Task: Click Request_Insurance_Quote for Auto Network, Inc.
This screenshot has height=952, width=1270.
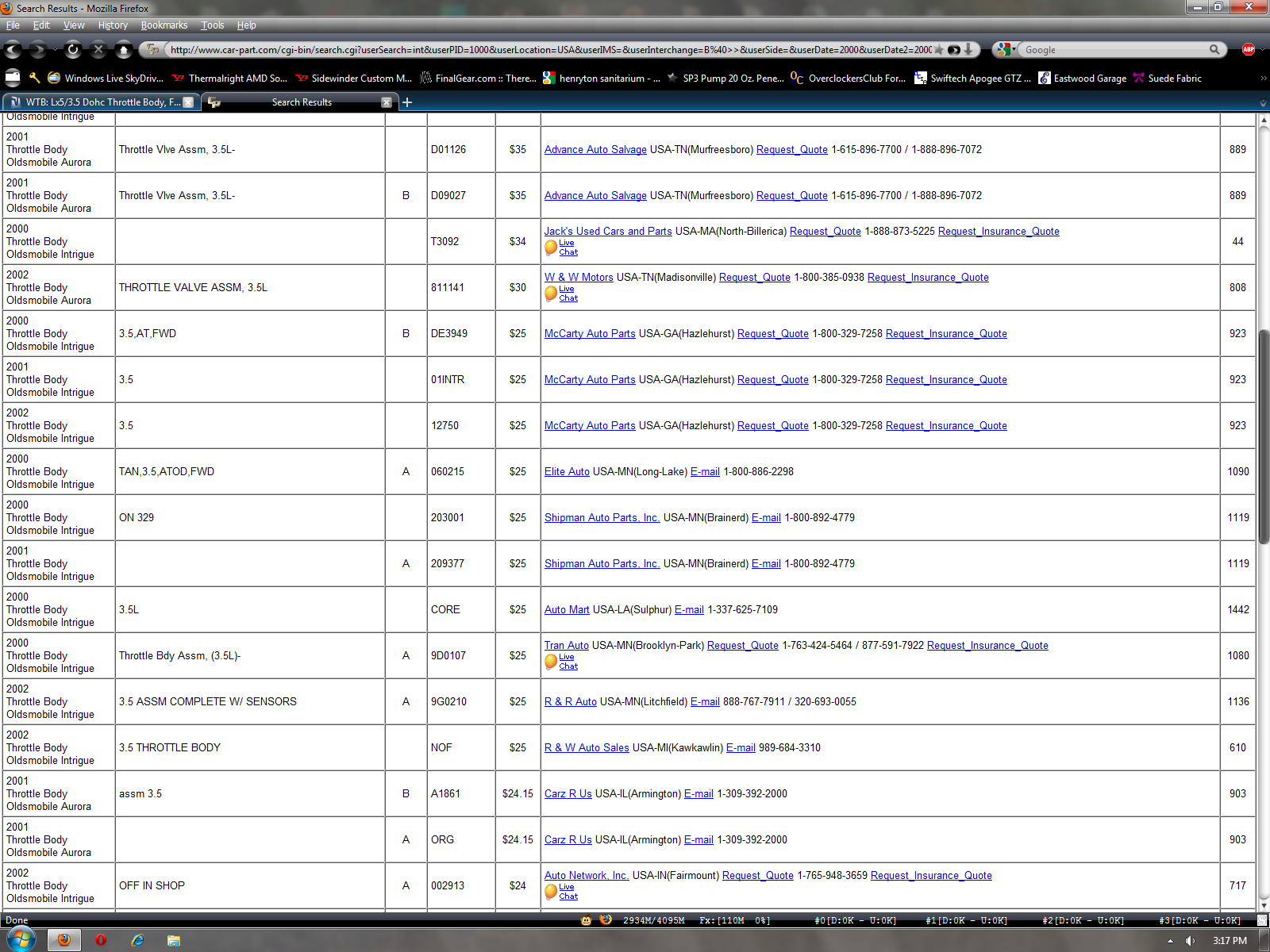Action: tap(931, 875)
